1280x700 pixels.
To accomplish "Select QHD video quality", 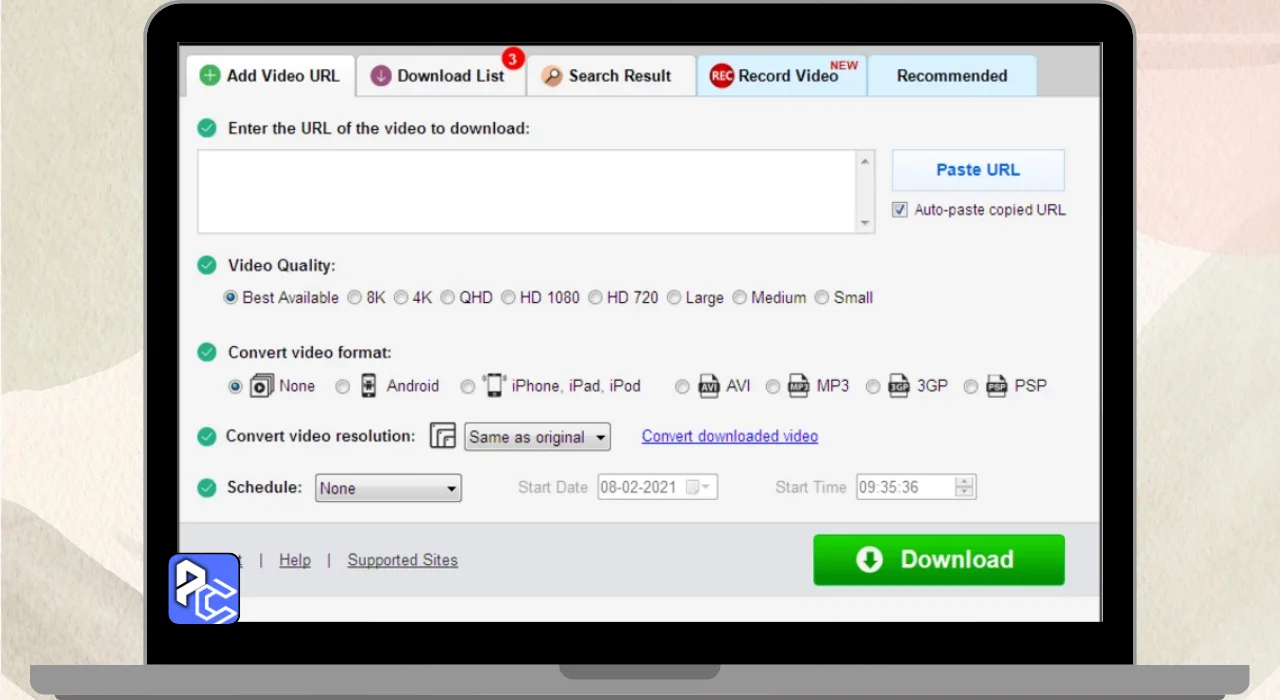I will coord(448,297).
